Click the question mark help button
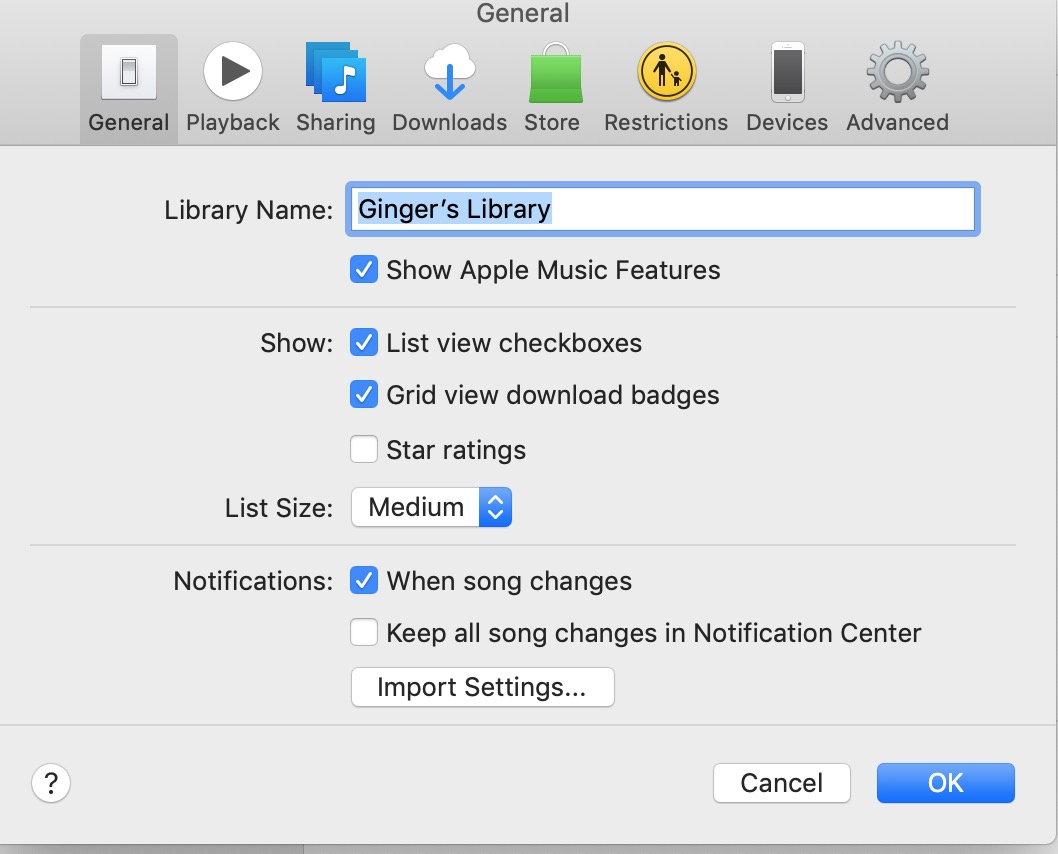The image size is (1058, 854). click(x=51, y=783)
